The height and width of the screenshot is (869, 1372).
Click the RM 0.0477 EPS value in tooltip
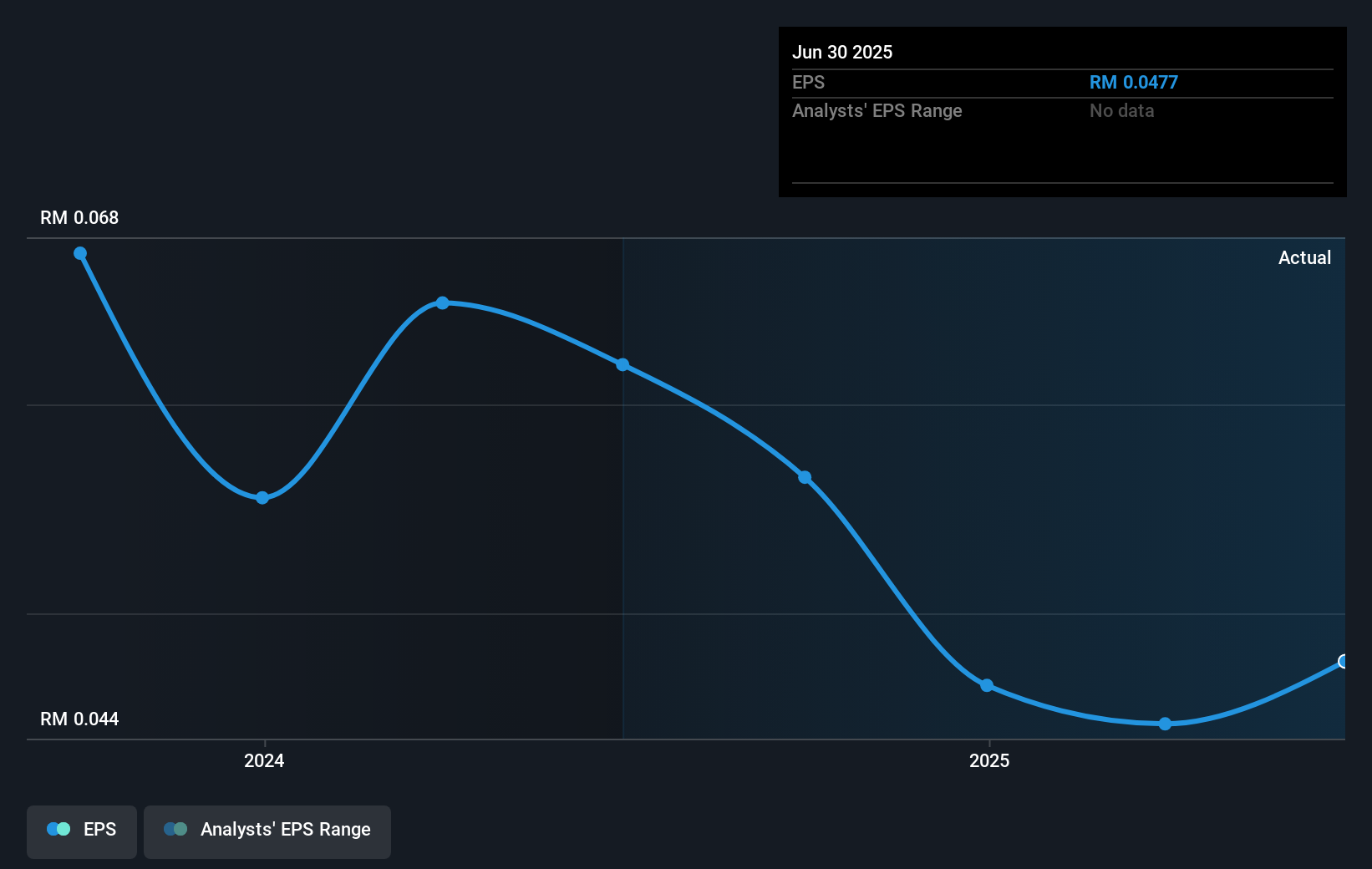1134,82
